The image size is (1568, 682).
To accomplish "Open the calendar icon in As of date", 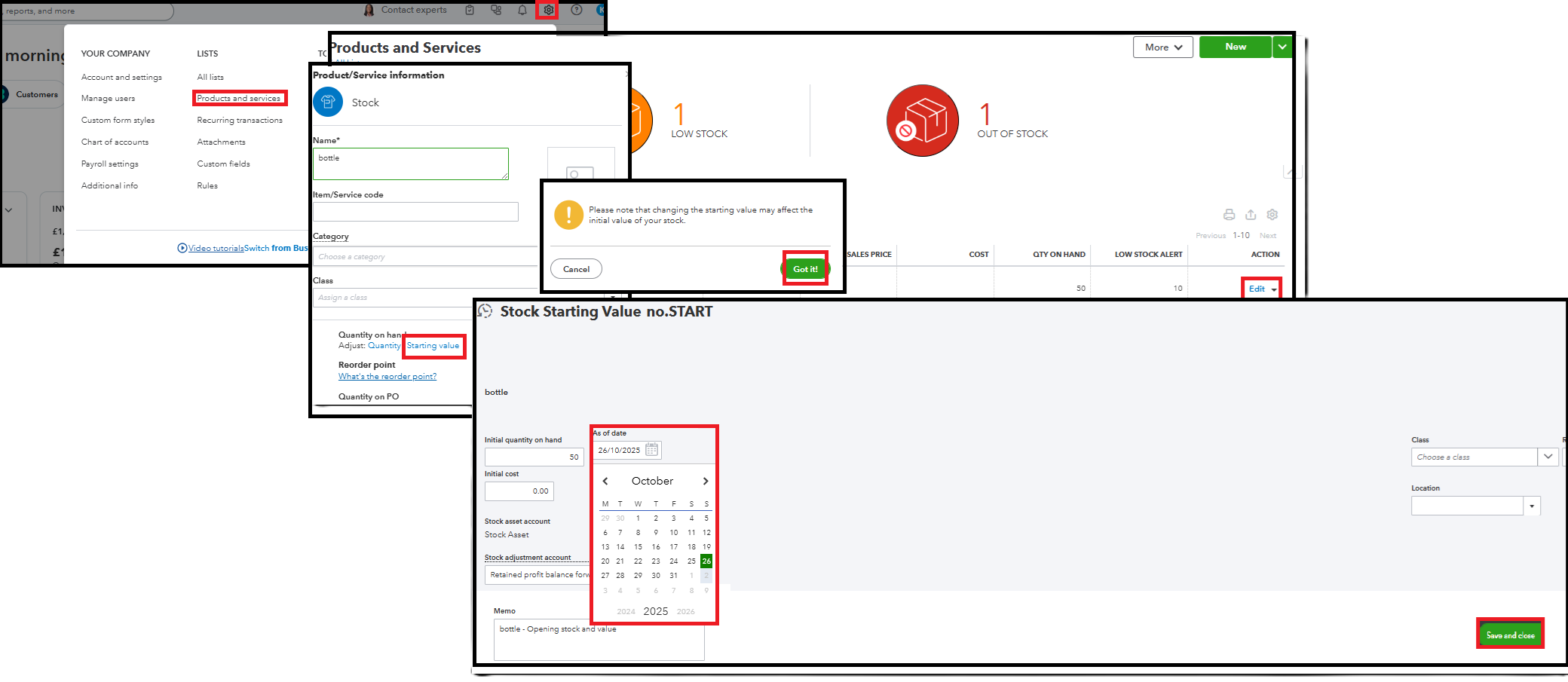I will pos(652,450).
